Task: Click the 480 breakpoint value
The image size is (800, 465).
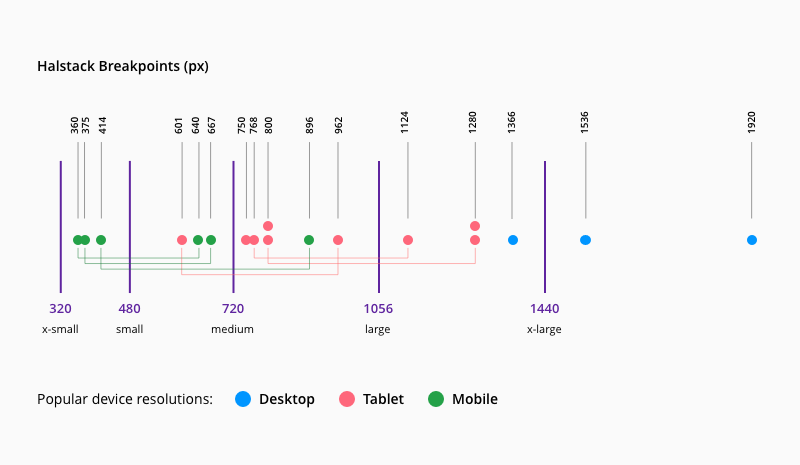Action: (x=129, y=309)
